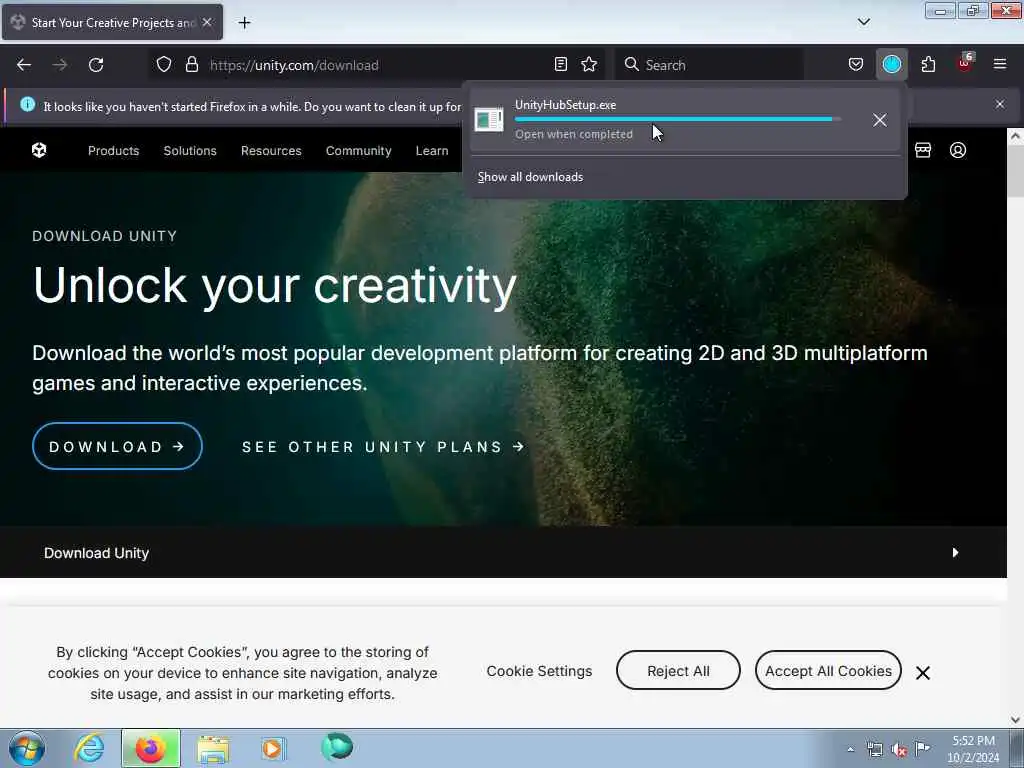Bookmark this page with the star icon
Image resolution: width=1024 pixels, height=768 pixels.
[x=589, y=65]
